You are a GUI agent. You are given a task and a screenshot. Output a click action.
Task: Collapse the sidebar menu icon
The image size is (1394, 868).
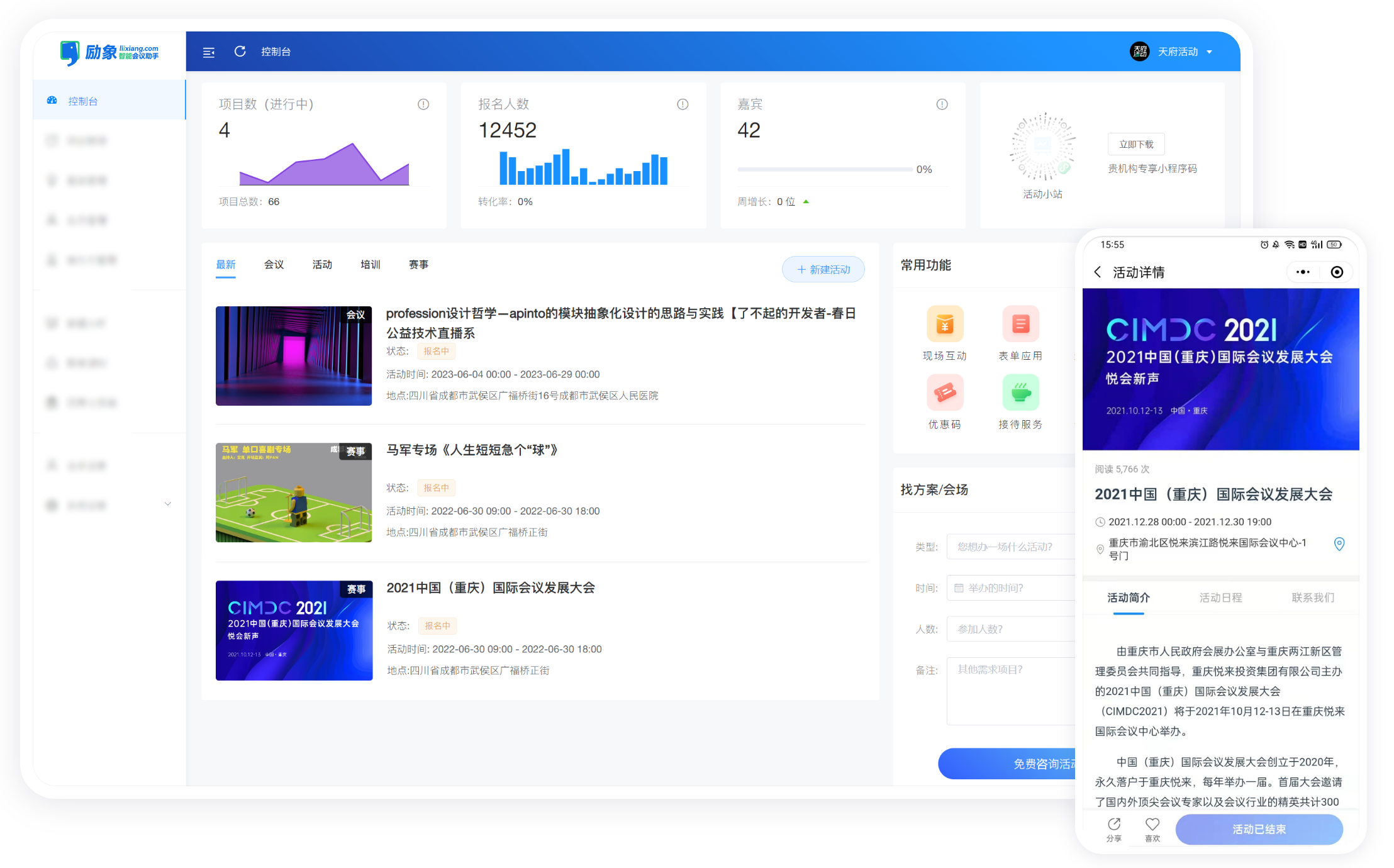pyautogui.click(x=209, y=52)
